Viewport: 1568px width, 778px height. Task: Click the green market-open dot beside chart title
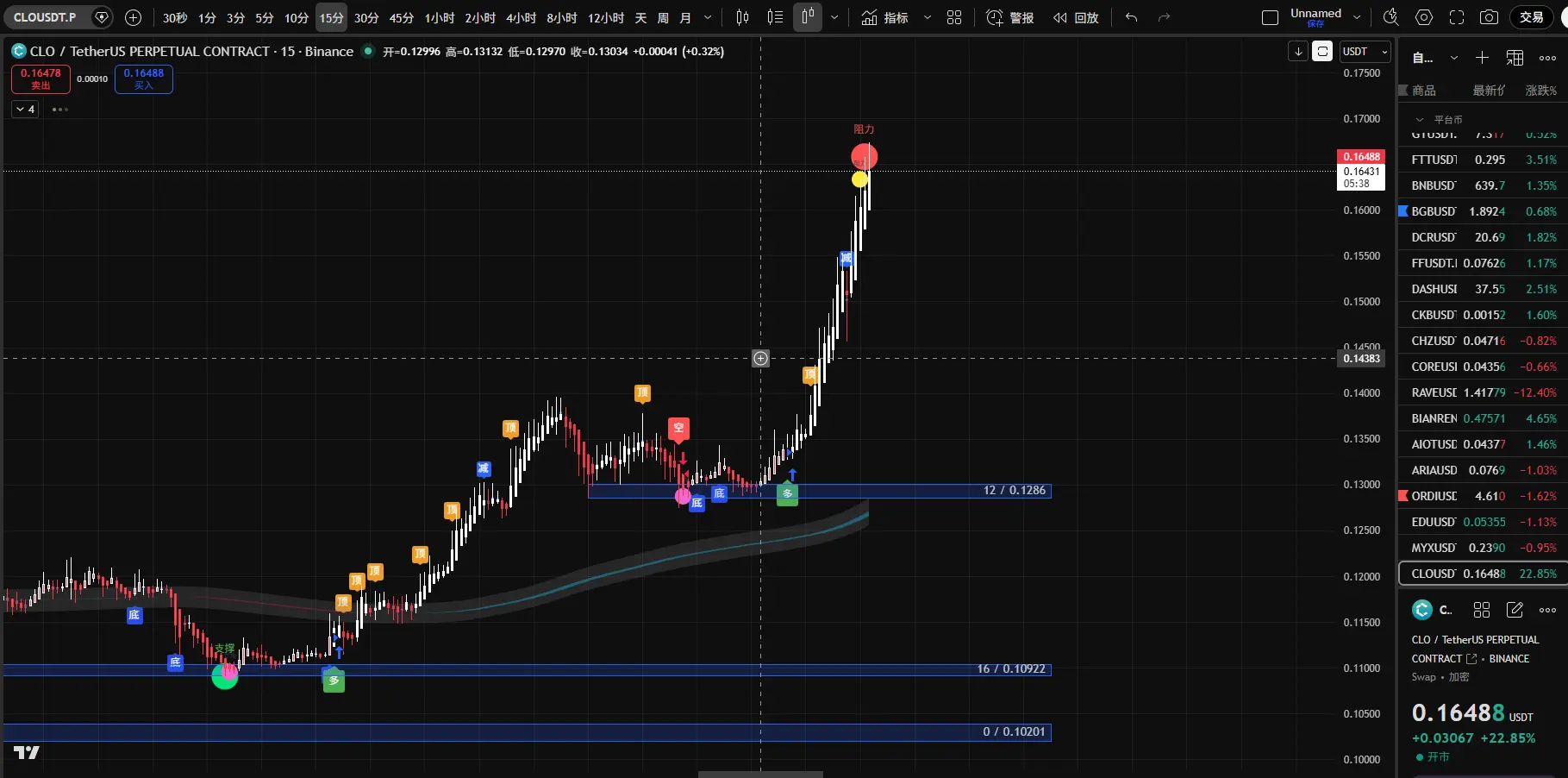368,51
